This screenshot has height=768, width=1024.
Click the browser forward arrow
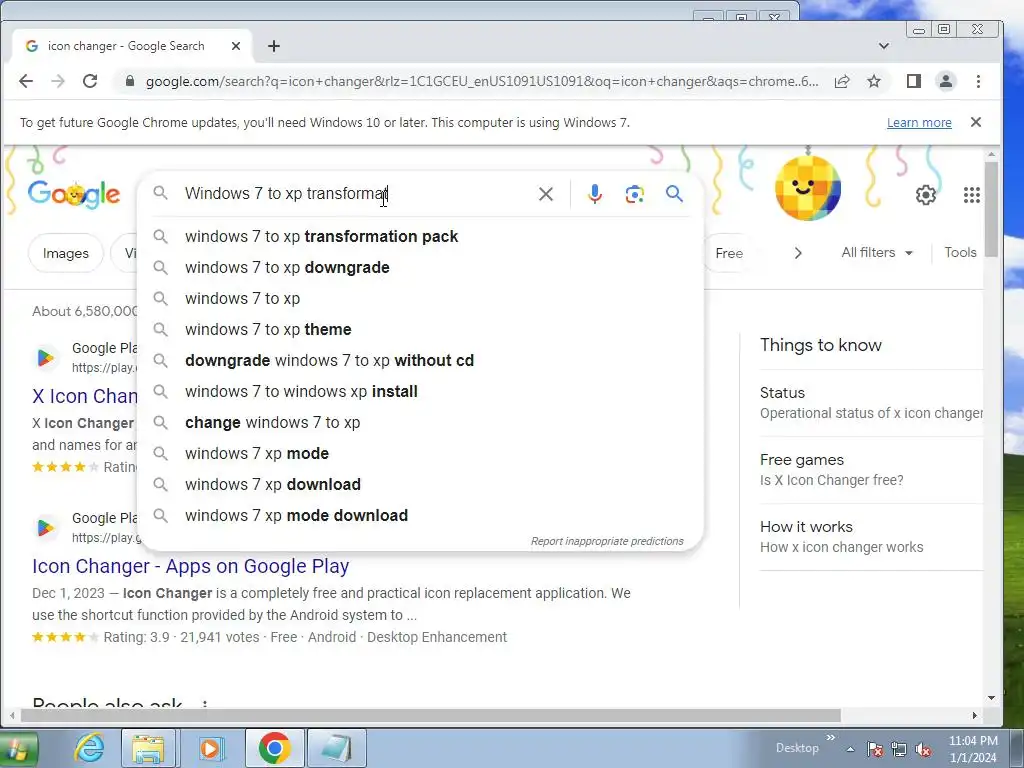58,81
